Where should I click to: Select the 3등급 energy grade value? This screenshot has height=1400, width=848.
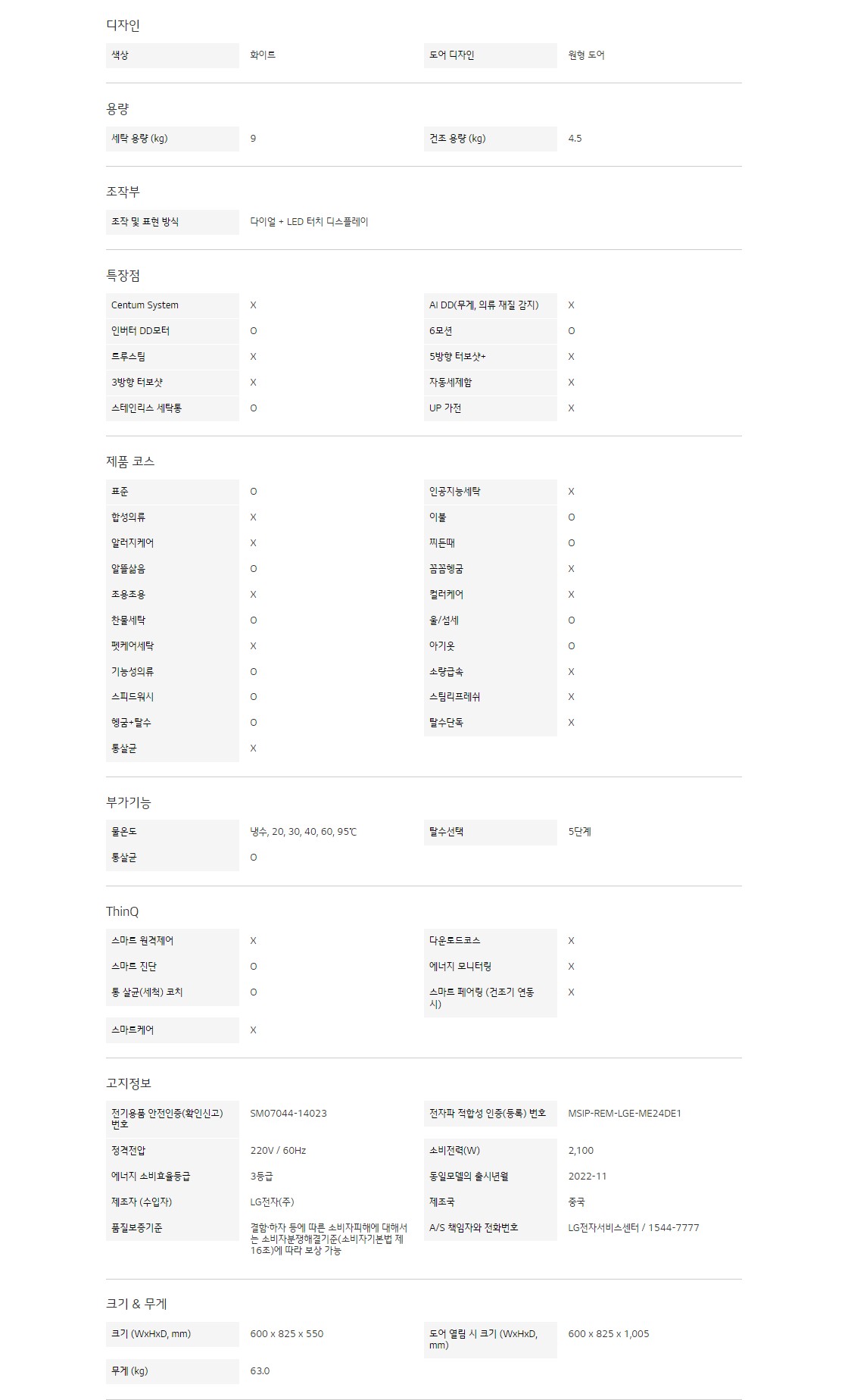(x=261, y=1177)
